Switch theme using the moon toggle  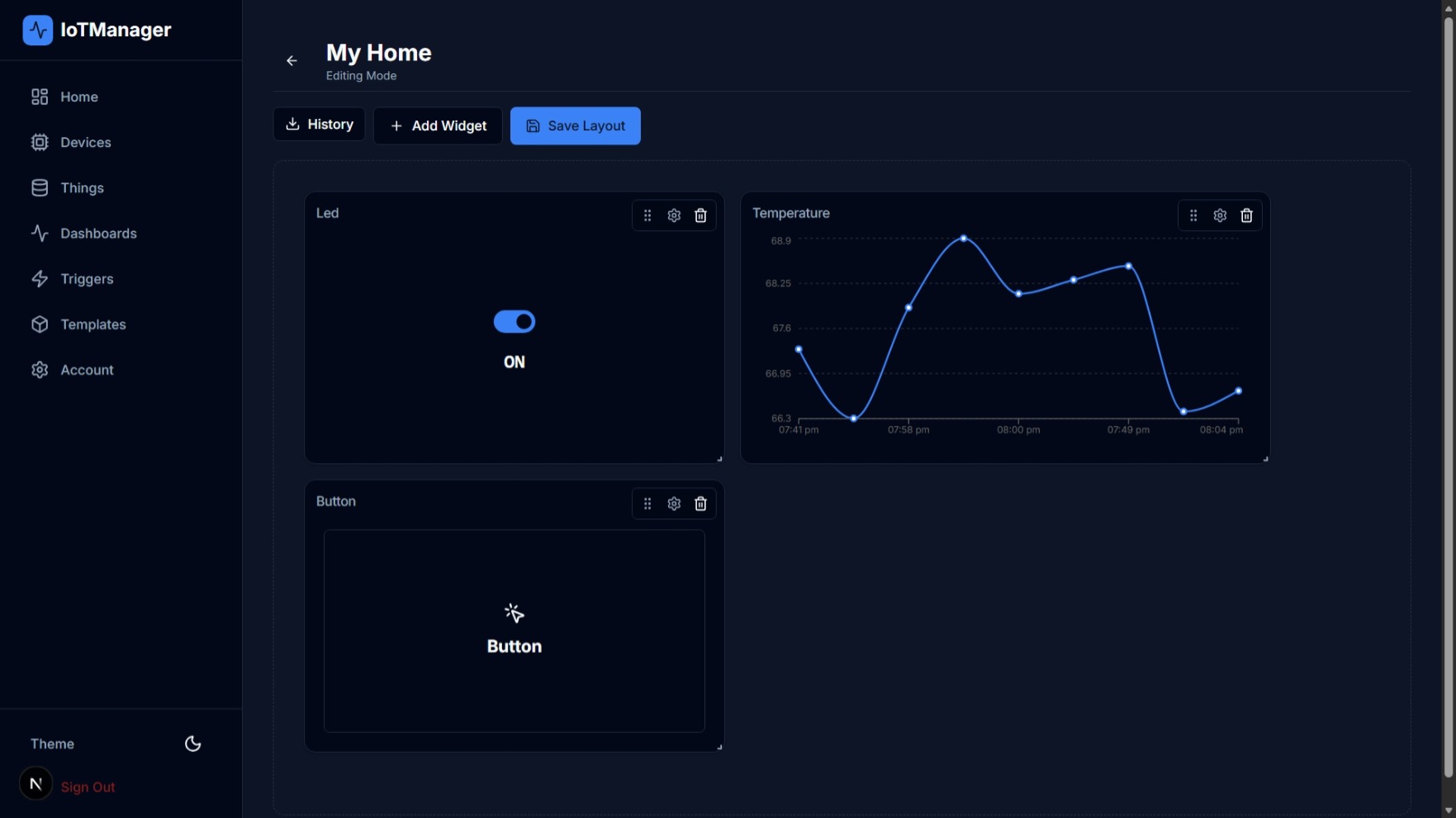192,744
